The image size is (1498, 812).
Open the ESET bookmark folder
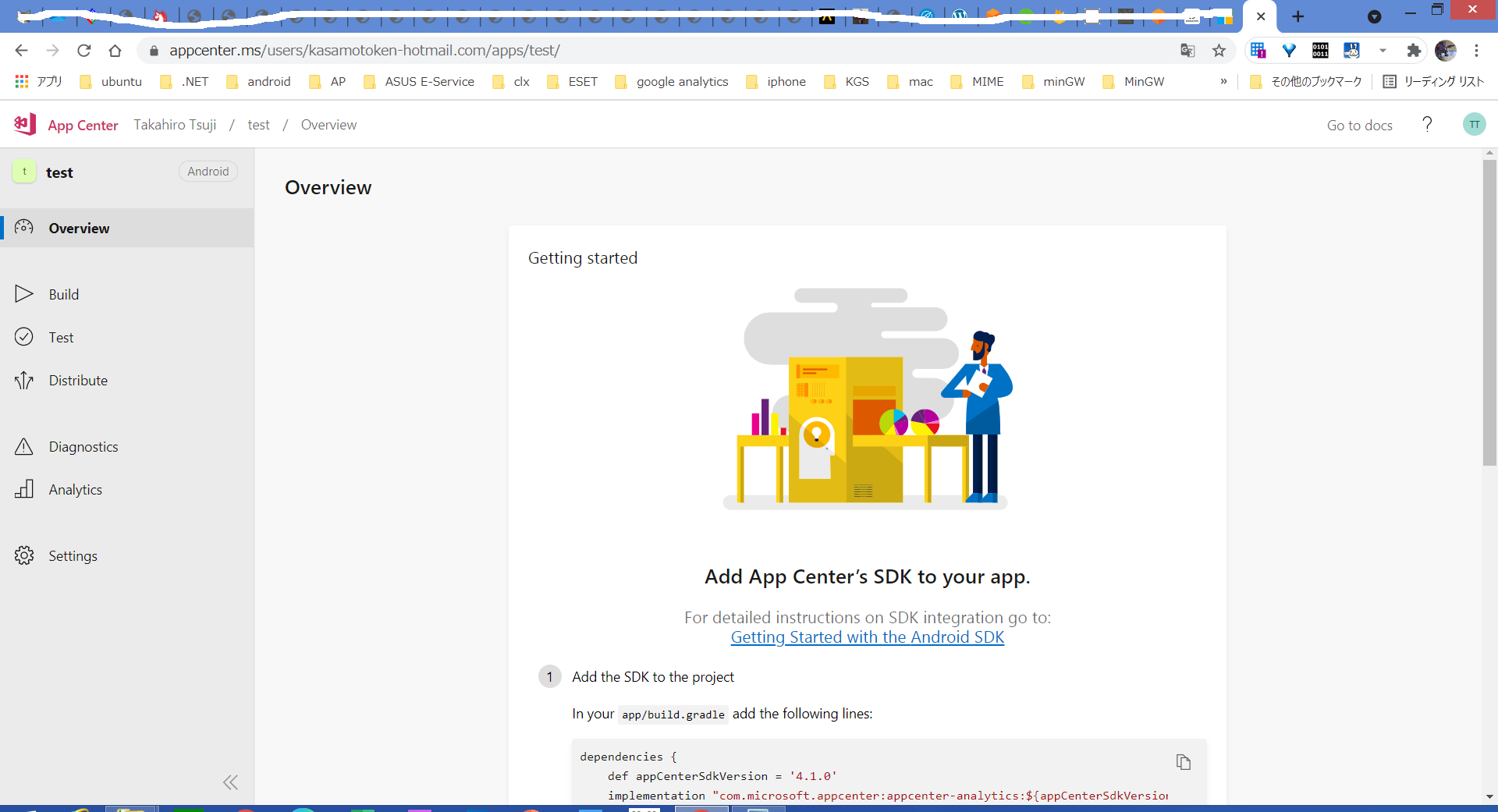(x=572, y=81)
